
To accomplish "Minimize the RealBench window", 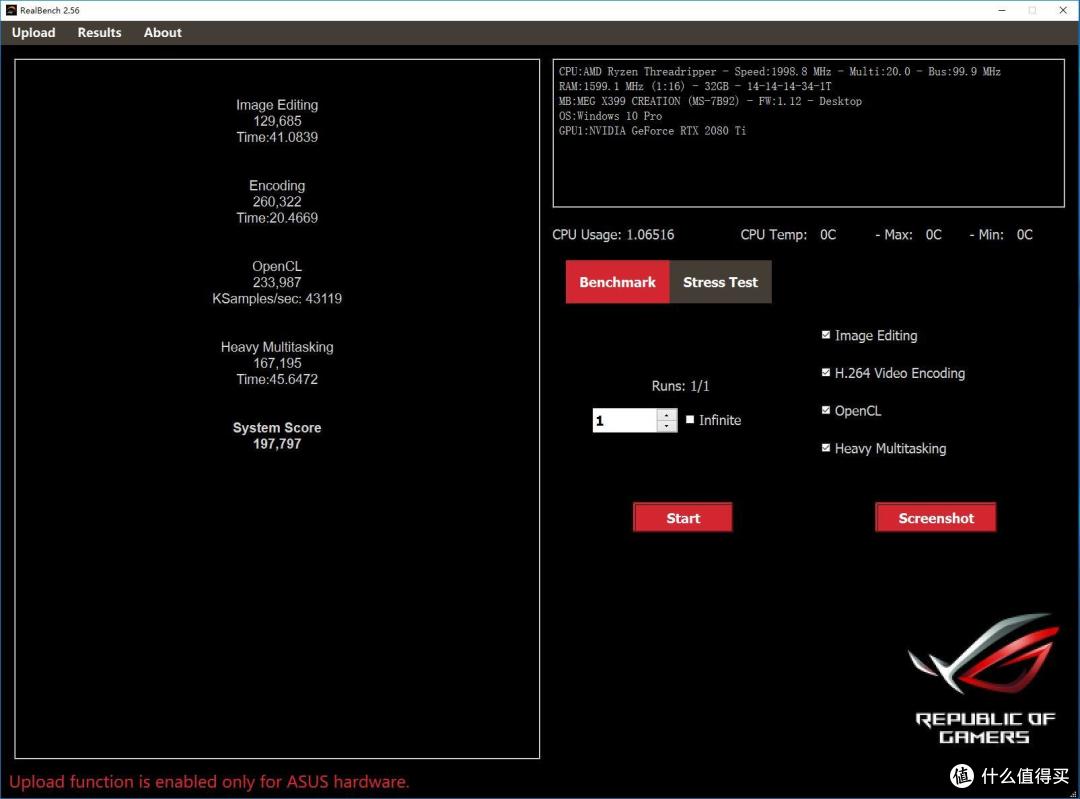I will point(1002,10).
